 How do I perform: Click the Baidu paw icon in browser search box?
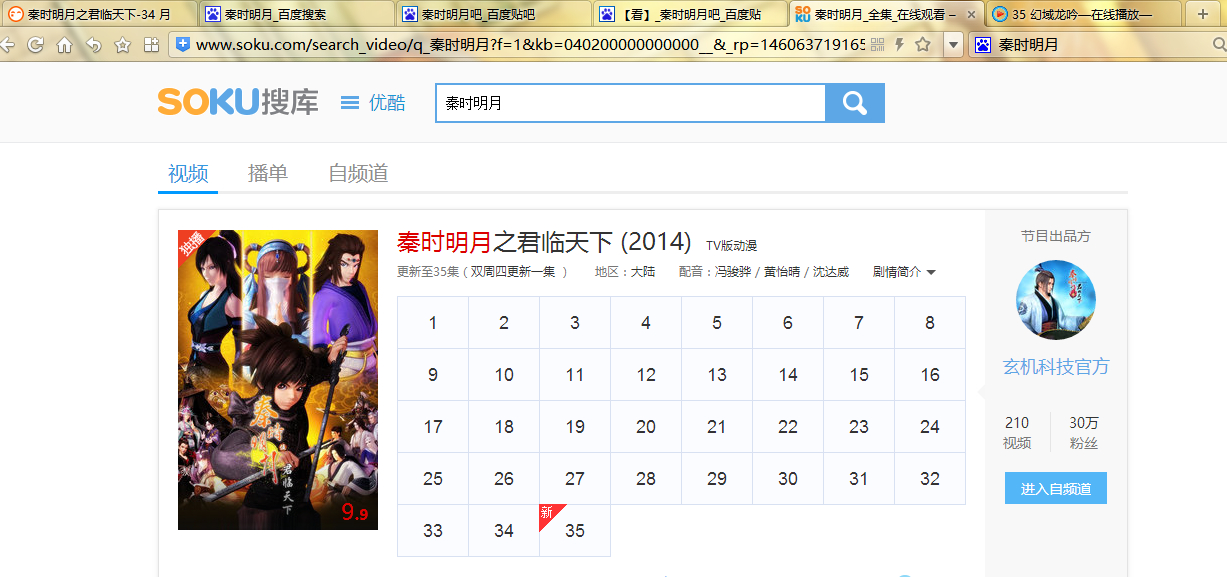984,45
